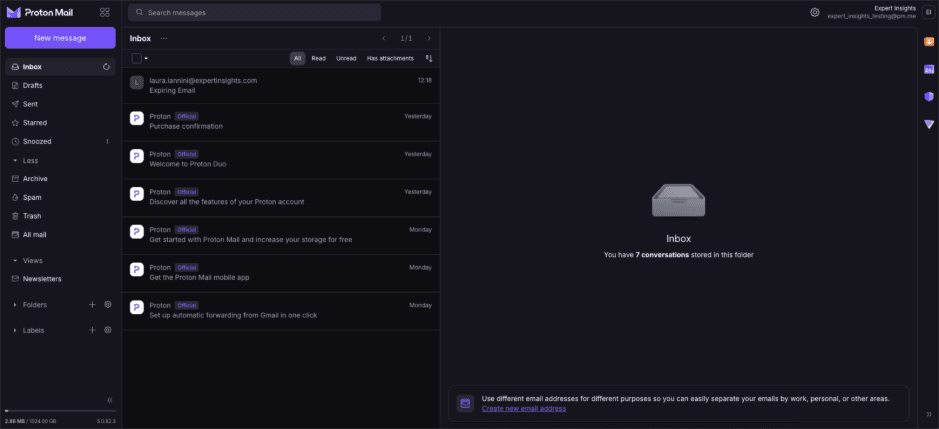The image size is (939, 429).
Task: Open Set up automatic forwarding from Gmail email
Action: pyautogui.click(x=281, y=310)
